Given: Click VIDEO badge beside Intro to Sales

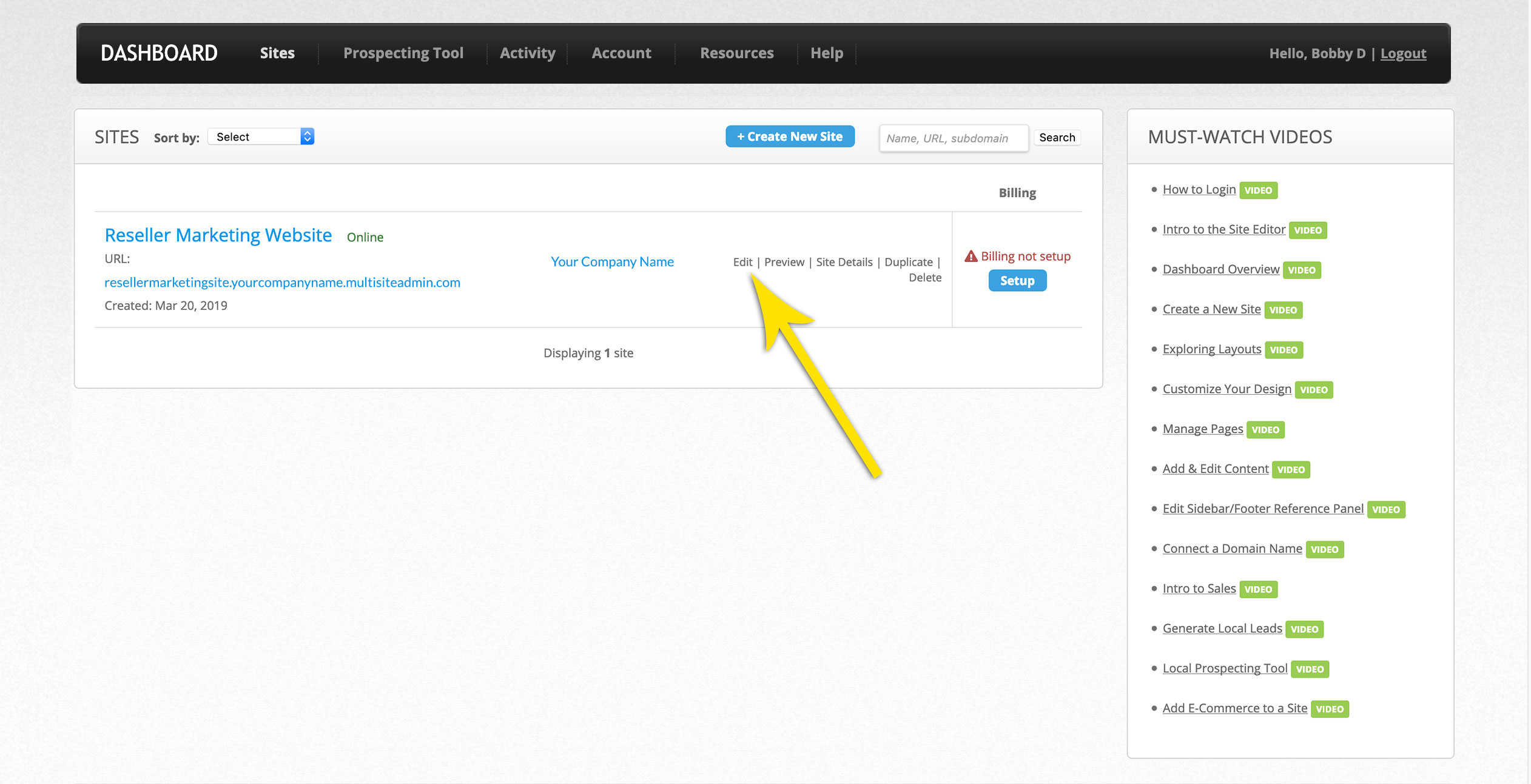Looking at the screenshot, I should click(1258, 589).
